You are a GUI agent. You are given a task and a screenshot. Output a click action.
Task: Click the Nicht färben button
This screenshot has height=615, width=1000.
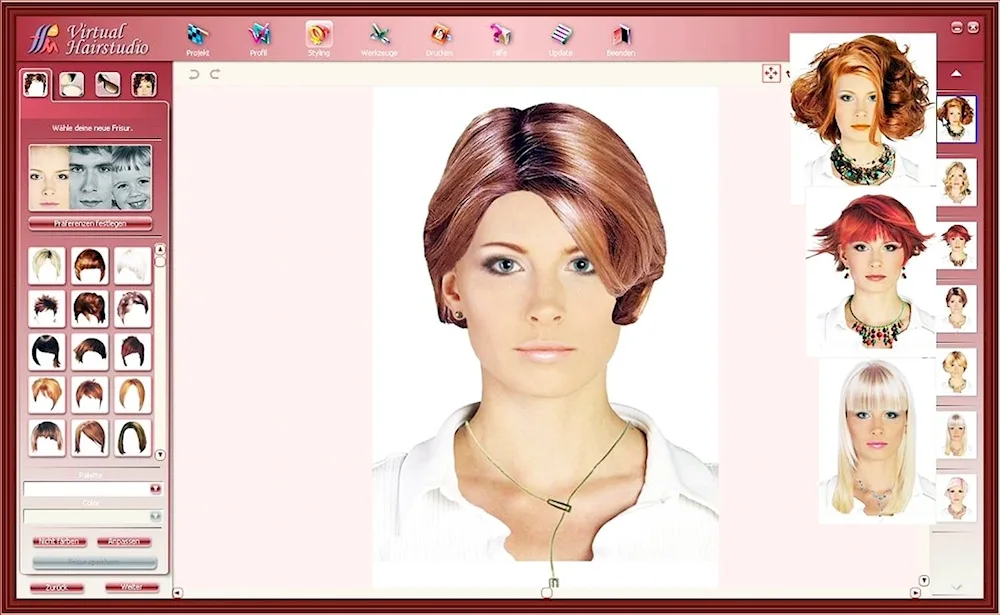59,542
